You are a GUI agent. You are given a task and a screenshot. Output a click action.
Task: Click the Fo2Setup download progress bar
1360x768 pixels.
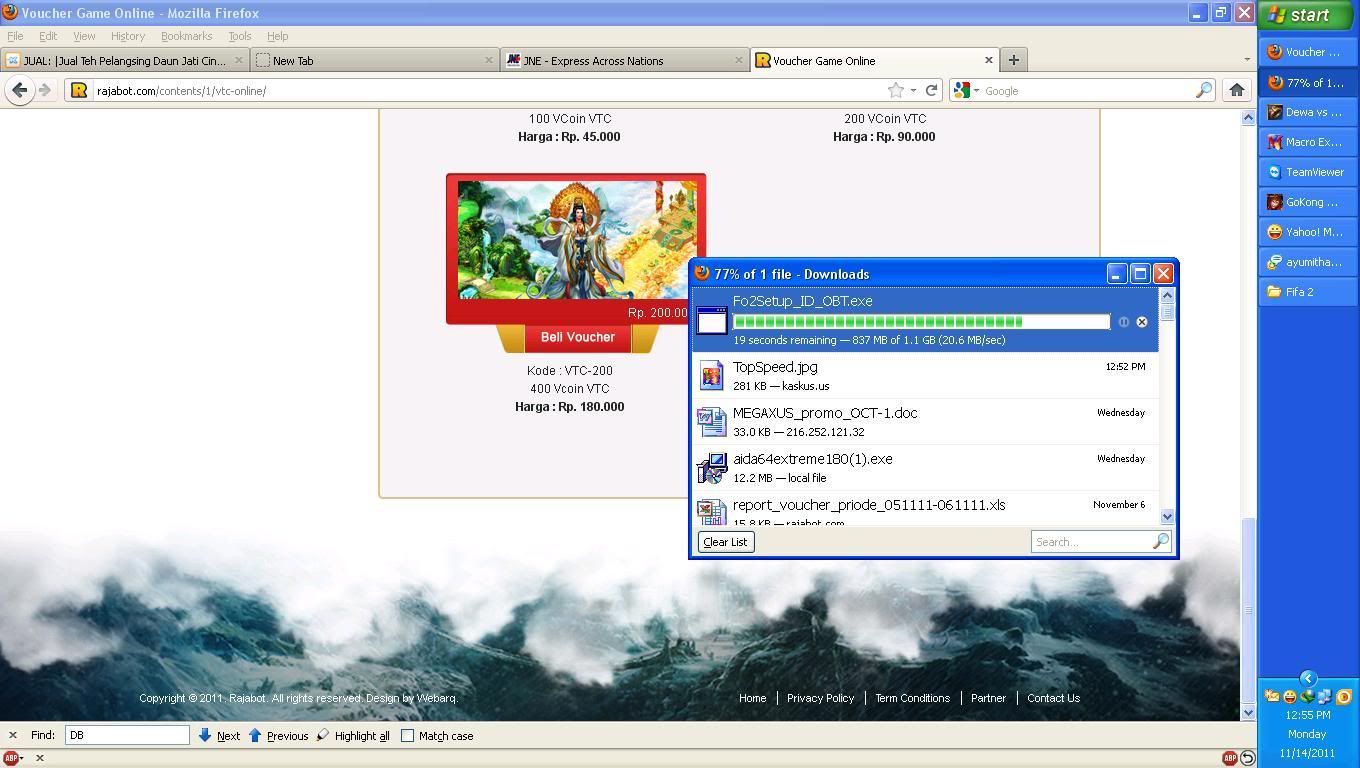tap(921, 321)
